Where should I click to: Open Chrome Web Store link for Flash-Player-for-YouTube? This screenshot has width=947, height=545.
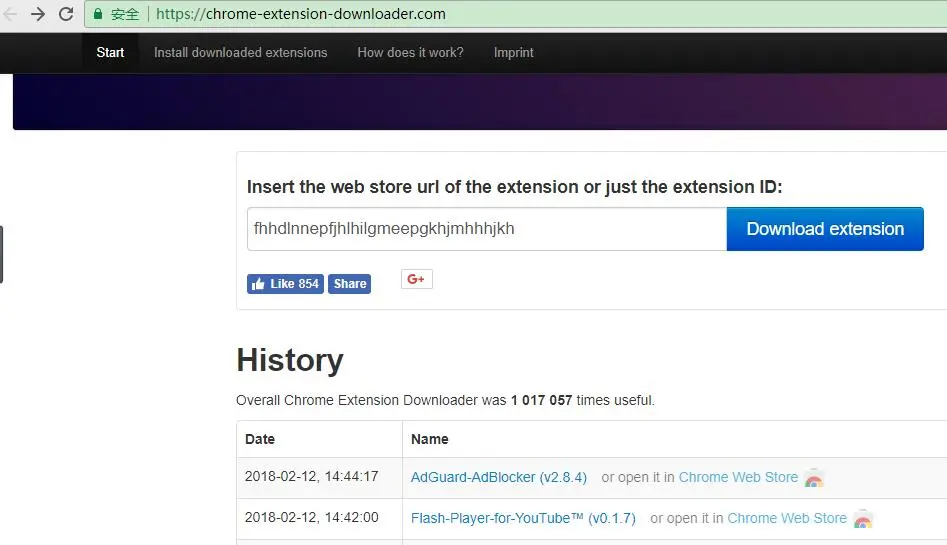[787, 518]
